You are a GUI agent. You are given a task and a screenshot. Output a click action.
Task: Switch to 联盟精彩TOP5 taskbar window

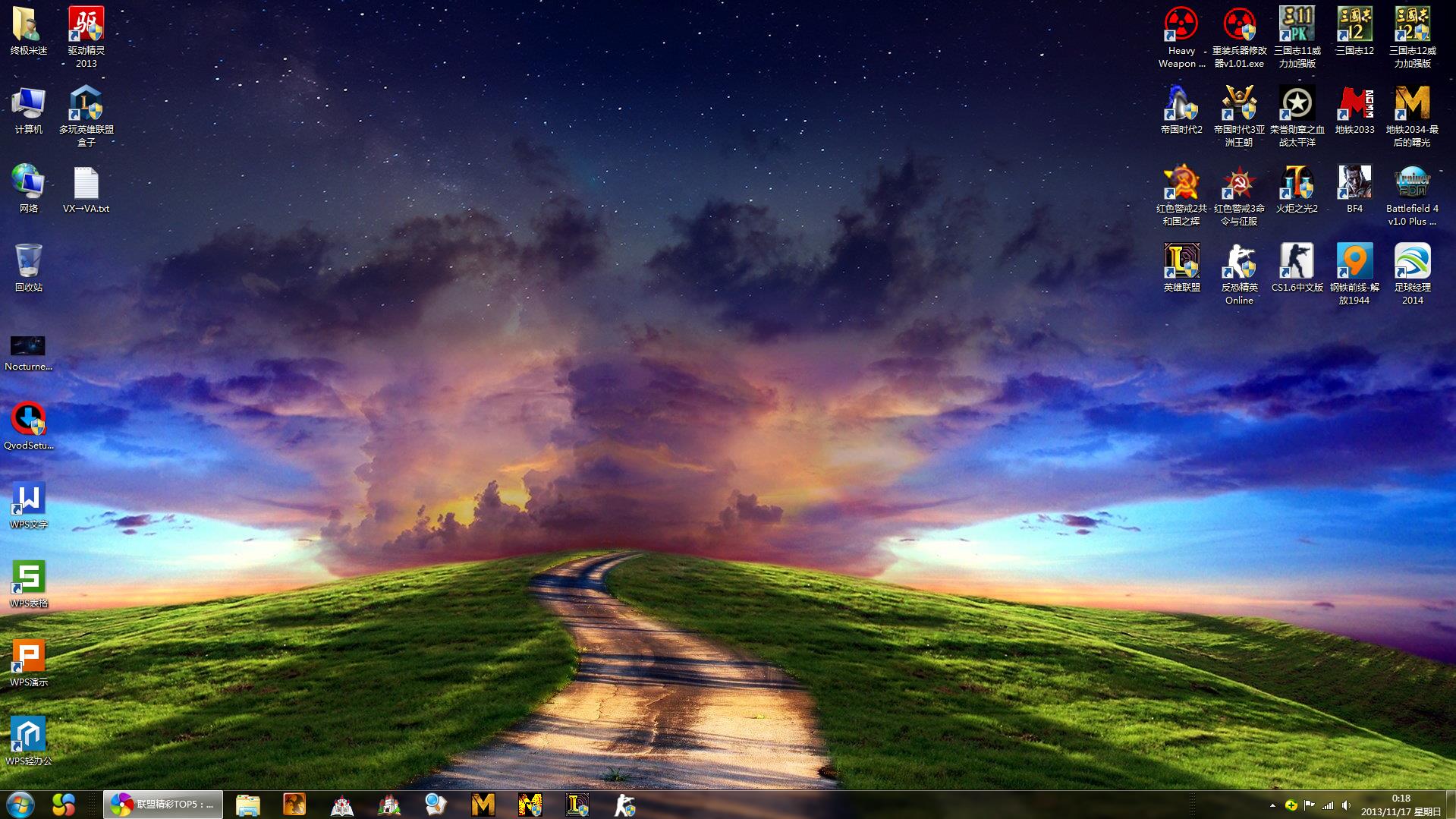163,805
